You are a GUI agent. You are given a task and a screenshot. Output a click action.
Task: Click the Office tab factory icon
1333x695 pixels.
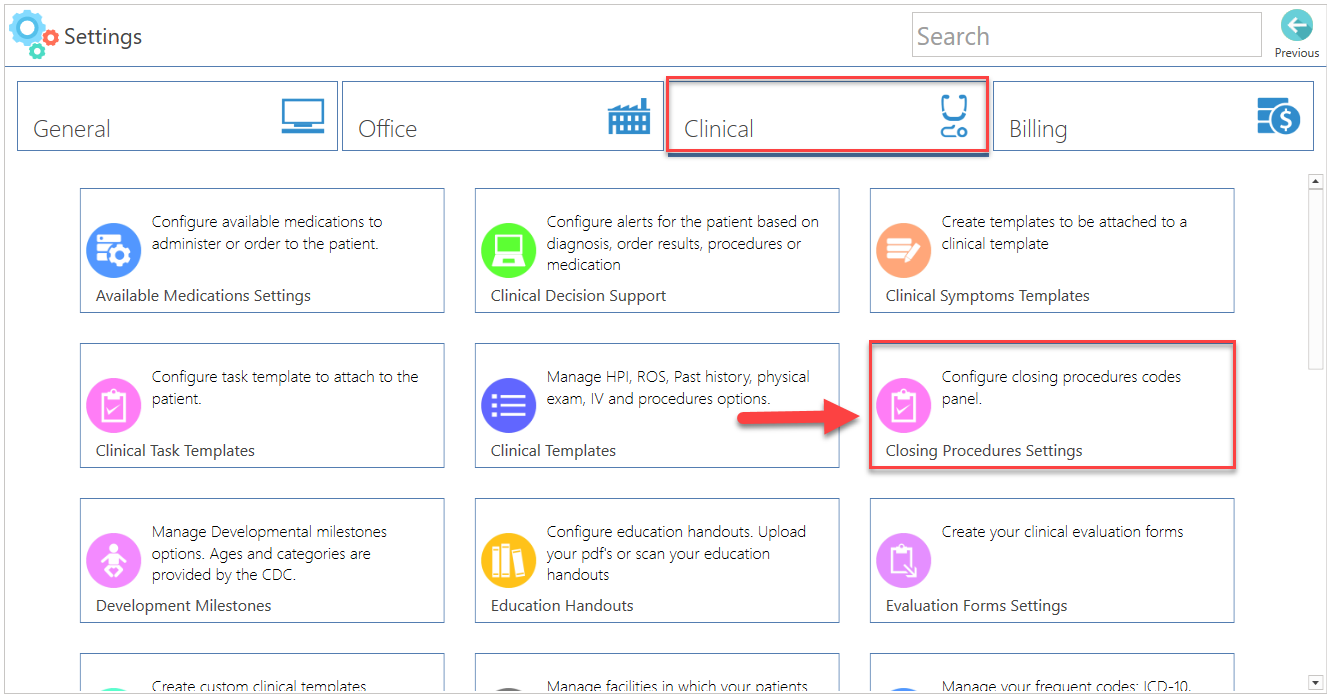pos(629,117)
